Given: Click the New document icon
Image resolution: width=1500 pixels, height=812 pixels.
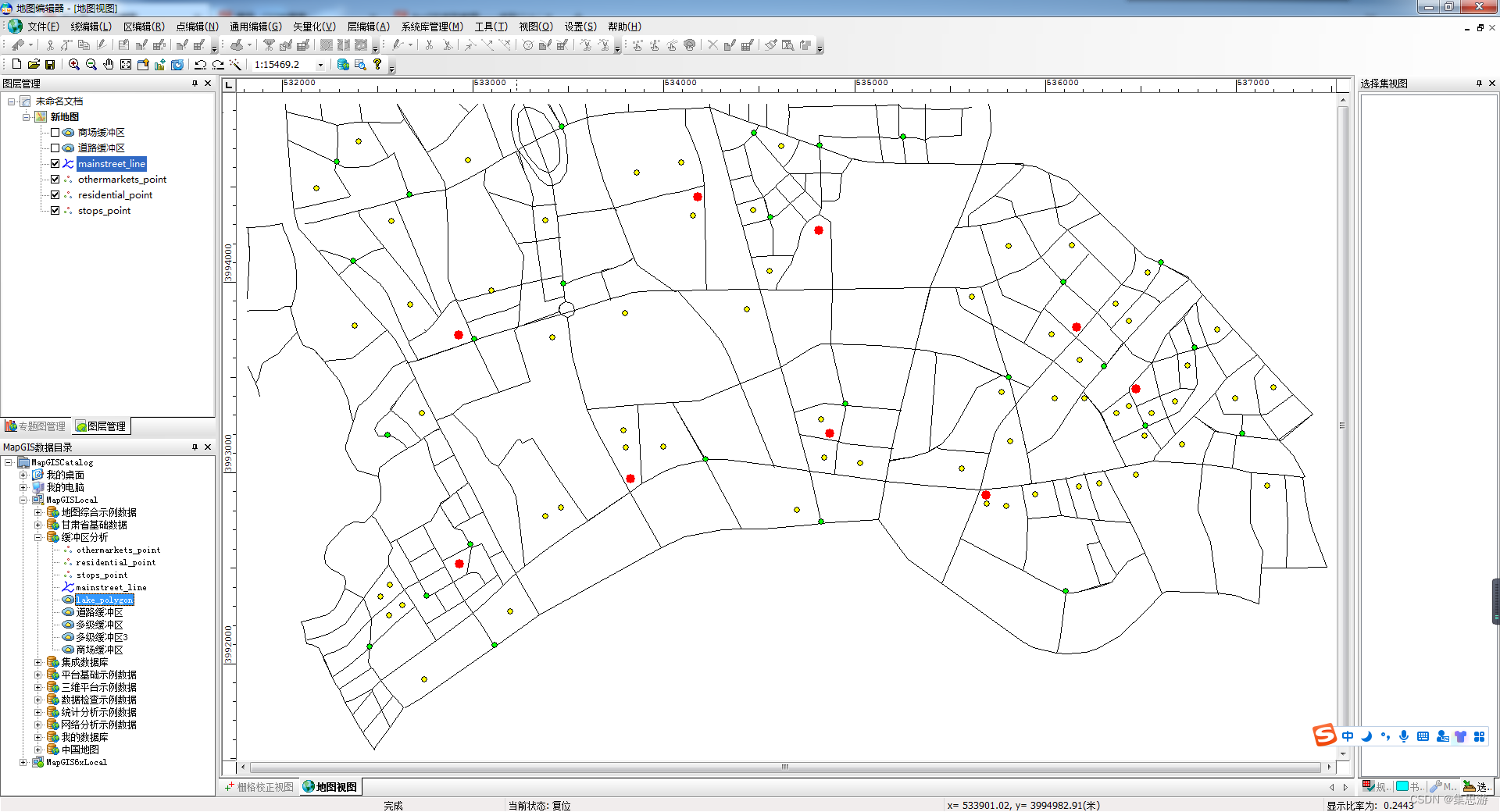Looking at the screenshot, I should 16,64.
